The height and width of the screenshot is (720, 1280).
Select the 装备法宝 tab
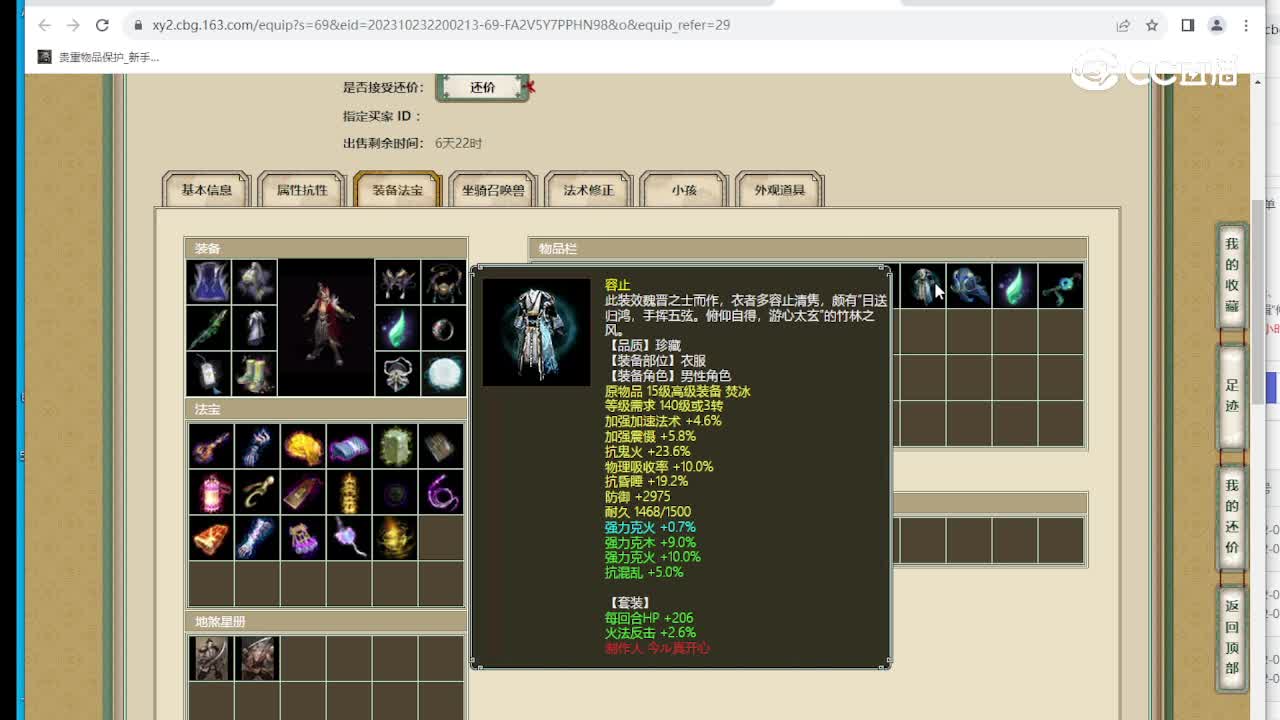tap(397, 189)
